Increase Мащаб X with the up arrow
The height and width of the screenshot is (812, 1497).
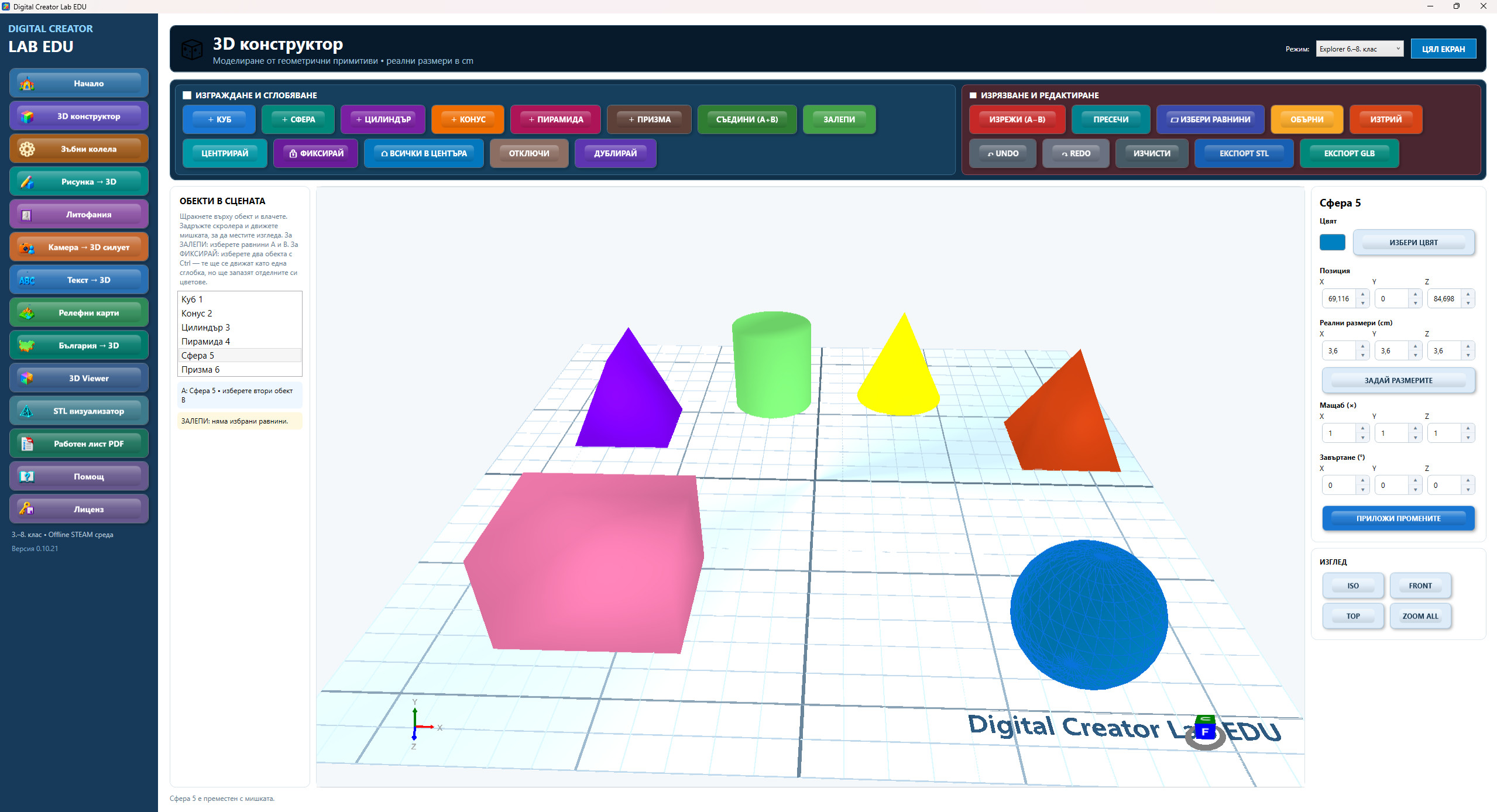coord(1363,429)
